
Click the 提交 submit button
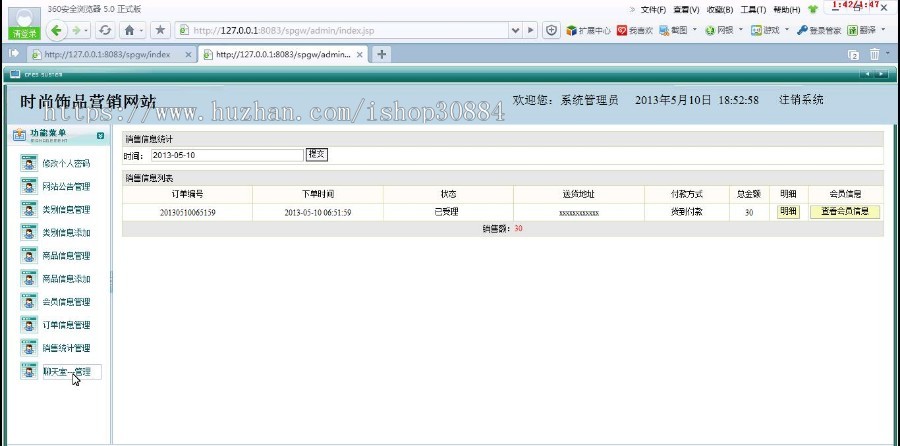317,154
